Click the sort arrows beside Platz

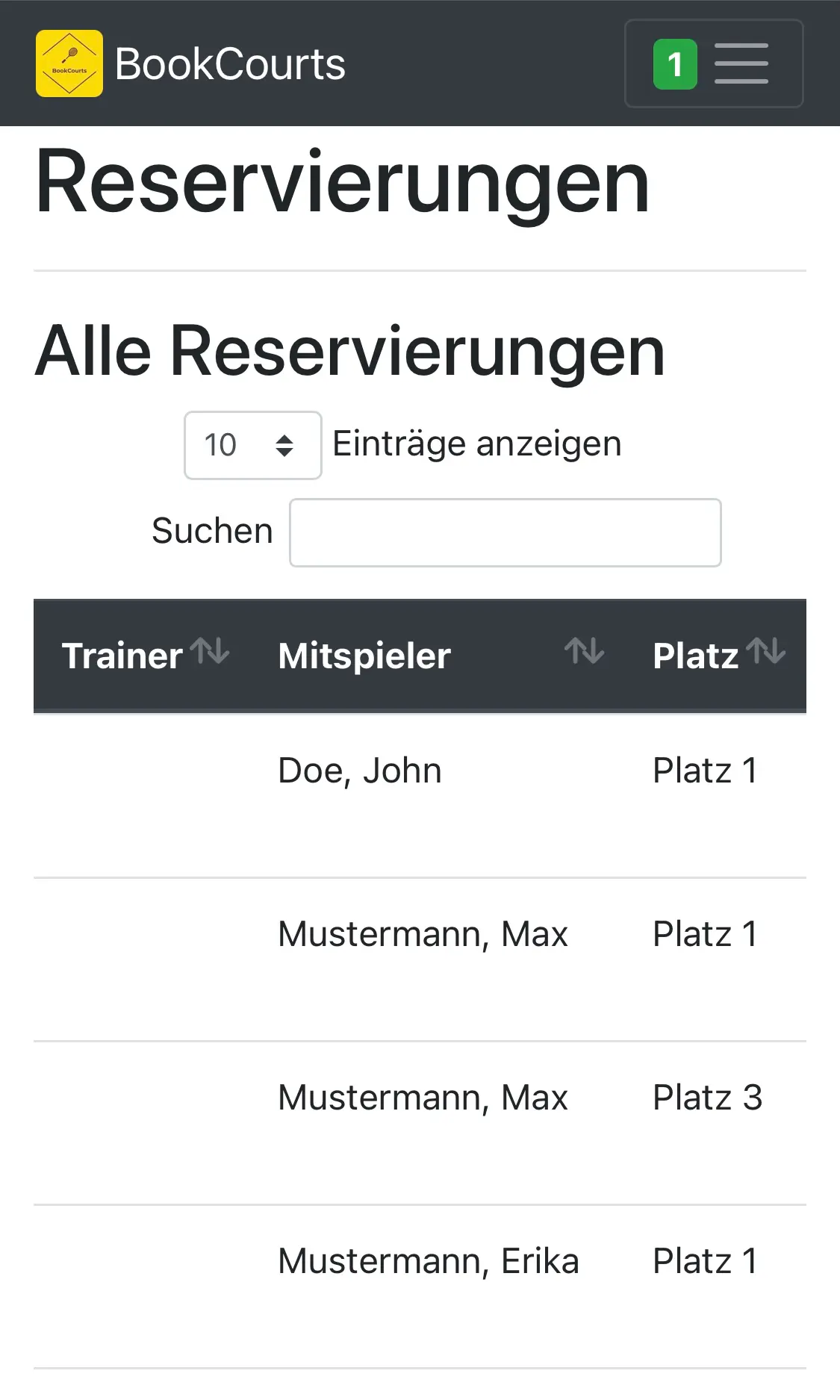click(766, 651)
